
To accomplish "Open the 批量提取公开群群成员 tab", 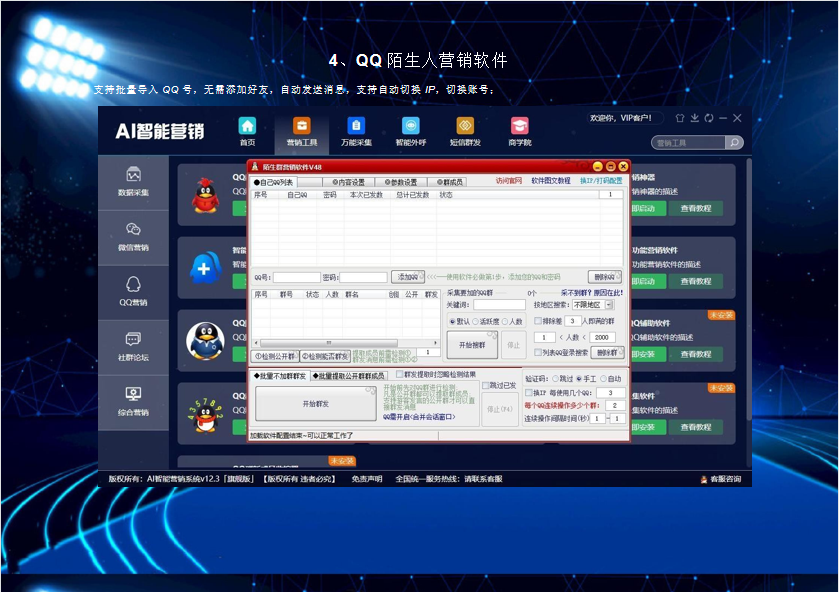I will click(x=349, y=376).
